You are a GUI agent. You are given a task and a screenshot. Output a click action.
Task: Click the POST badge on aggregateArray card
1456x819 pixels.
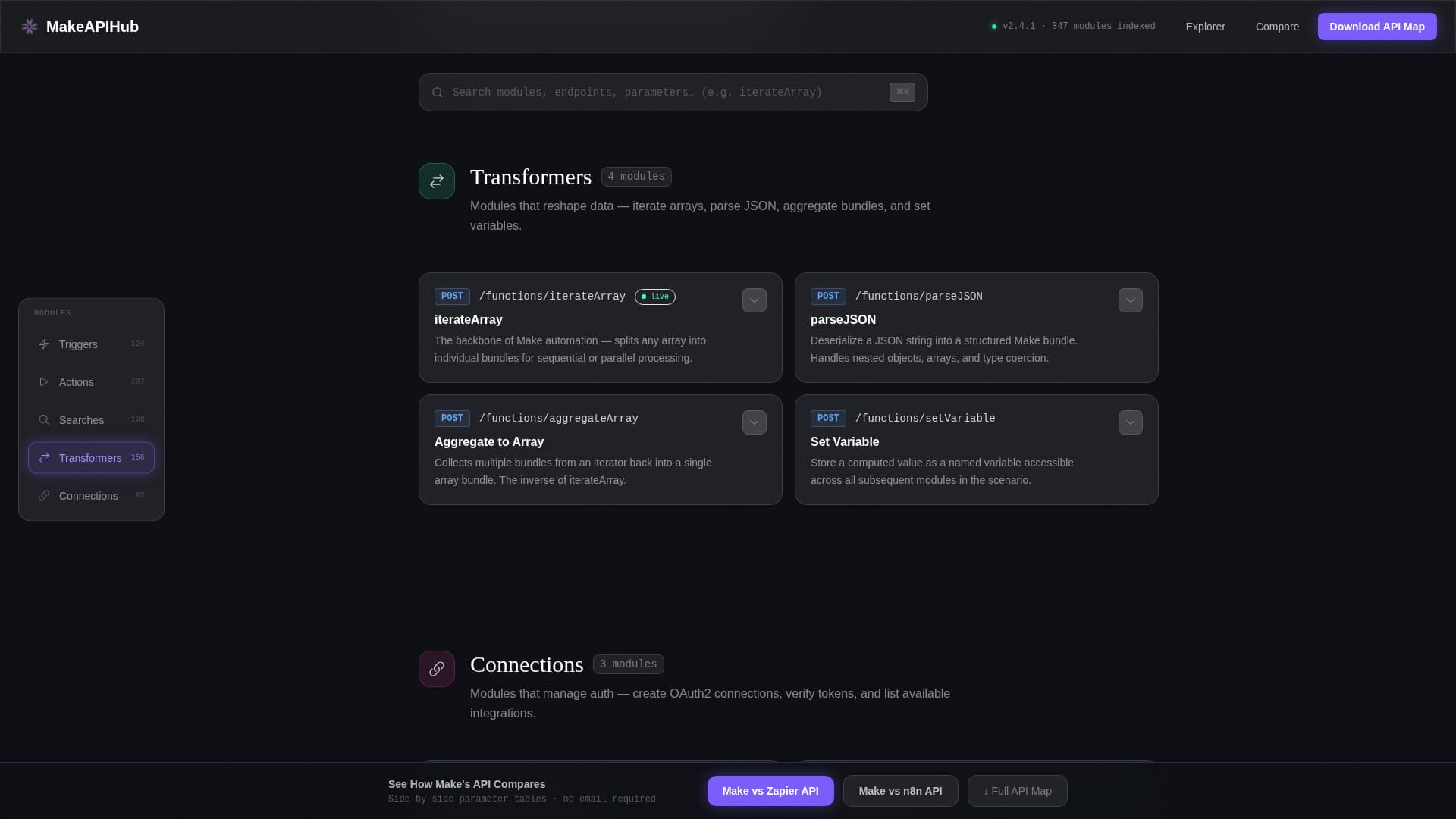[x=452, y=419]
